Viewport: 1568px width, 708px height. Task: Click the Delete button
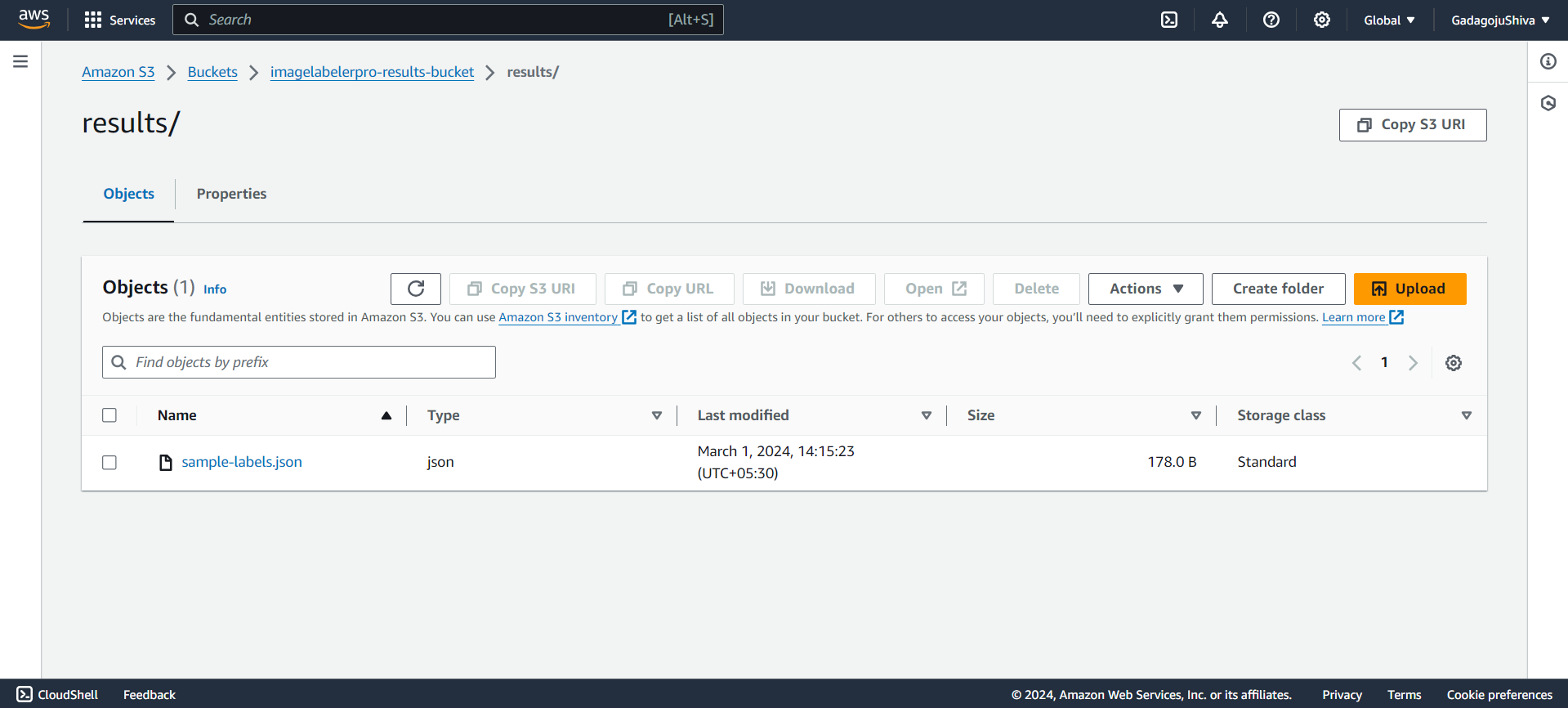coord(1036,289)
